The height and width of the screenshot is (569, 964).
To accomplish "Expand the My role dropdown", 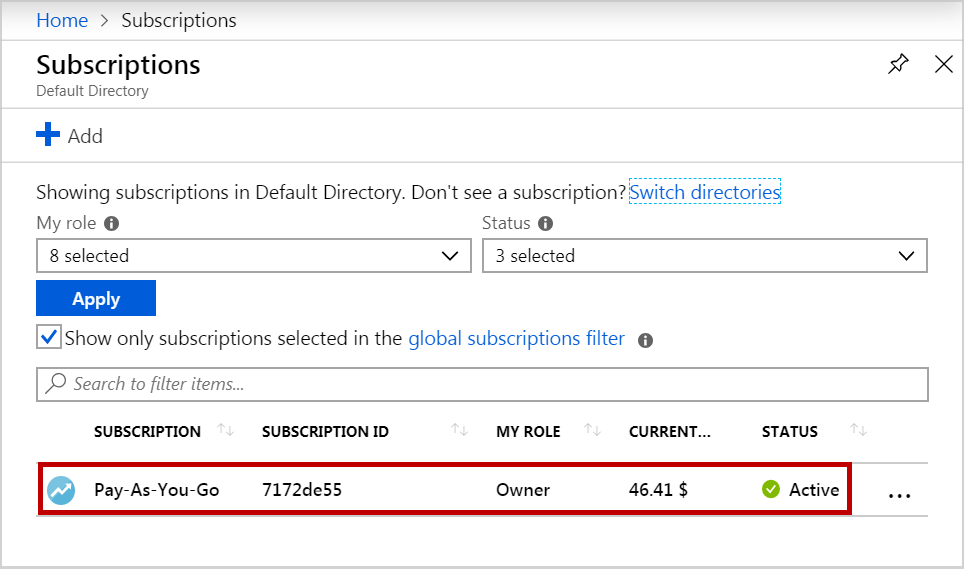I will (253, 256).
